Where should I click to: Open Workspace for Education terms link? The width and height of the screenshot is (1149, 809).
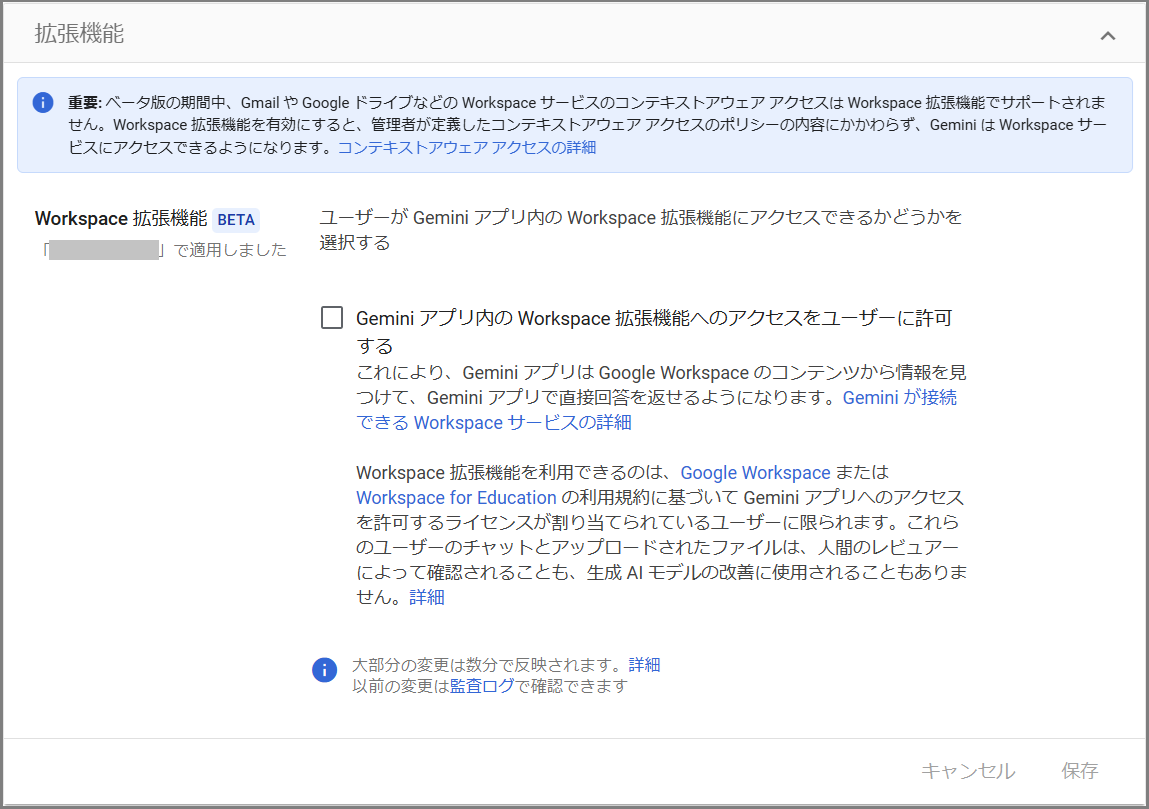[457, 498]
